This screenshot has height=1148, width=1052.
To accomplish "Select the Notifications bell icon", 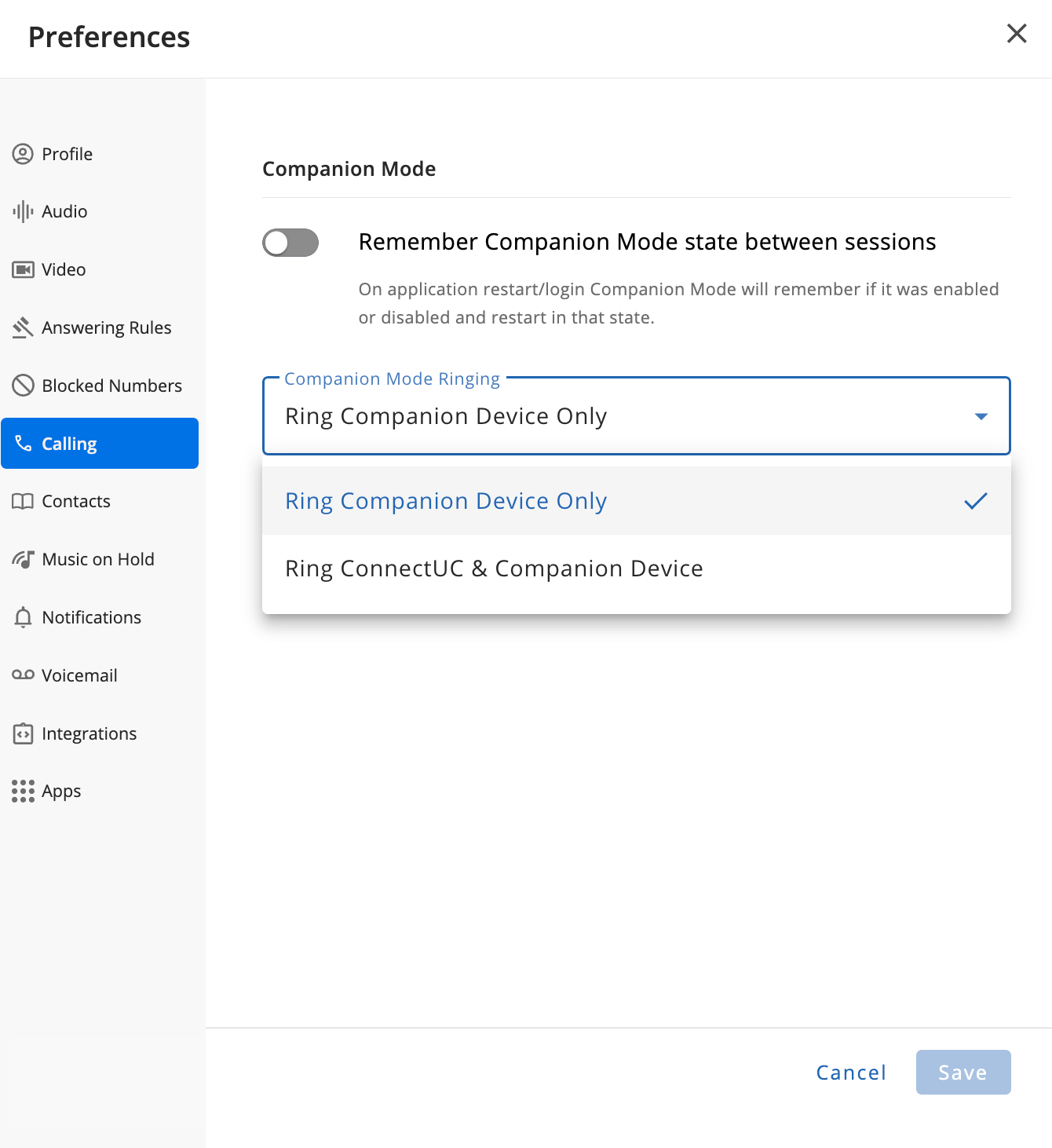I will (x=23, y=617).
